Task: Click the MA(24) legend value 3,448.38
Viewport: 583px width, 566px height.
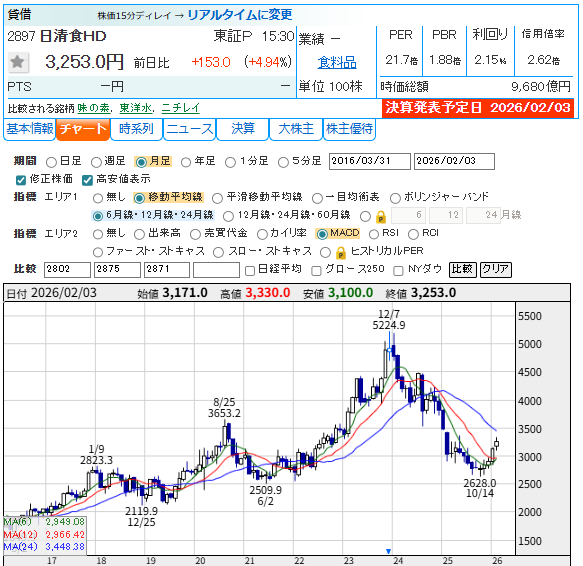Action: (65, 547)
